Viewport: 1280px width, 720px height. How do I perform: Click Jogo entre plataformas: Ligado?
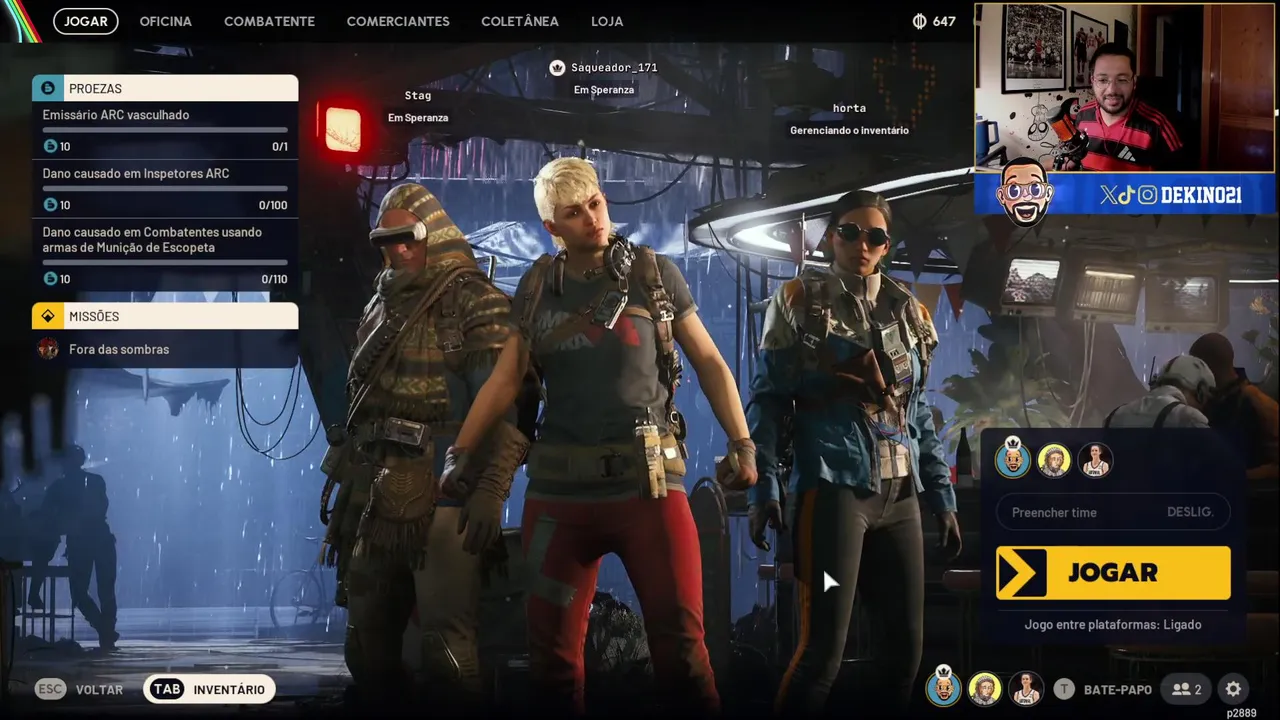click(x=1113, y=625)
